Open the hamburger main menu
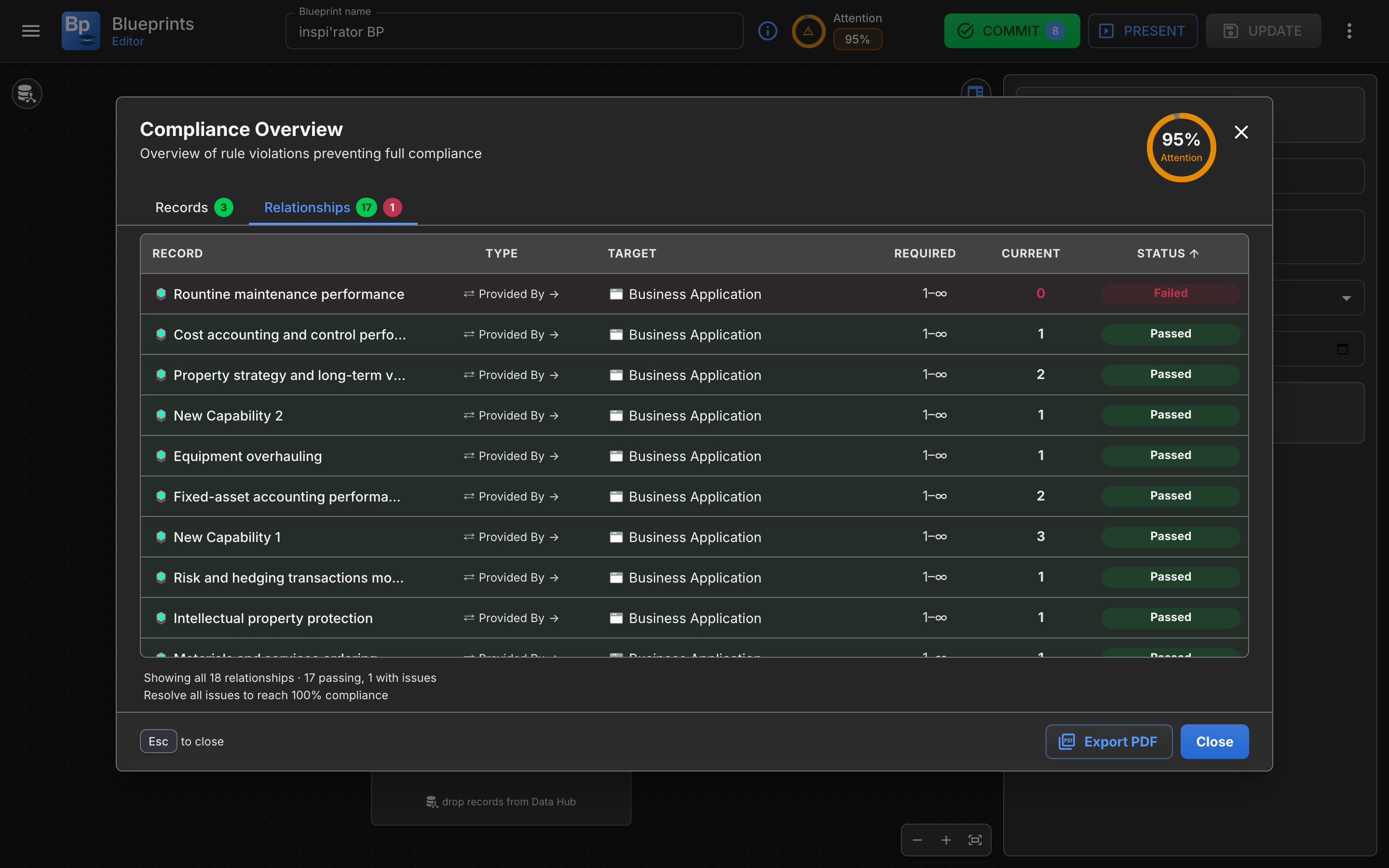This screenshot has width=1389, height=868. (30, 31)
